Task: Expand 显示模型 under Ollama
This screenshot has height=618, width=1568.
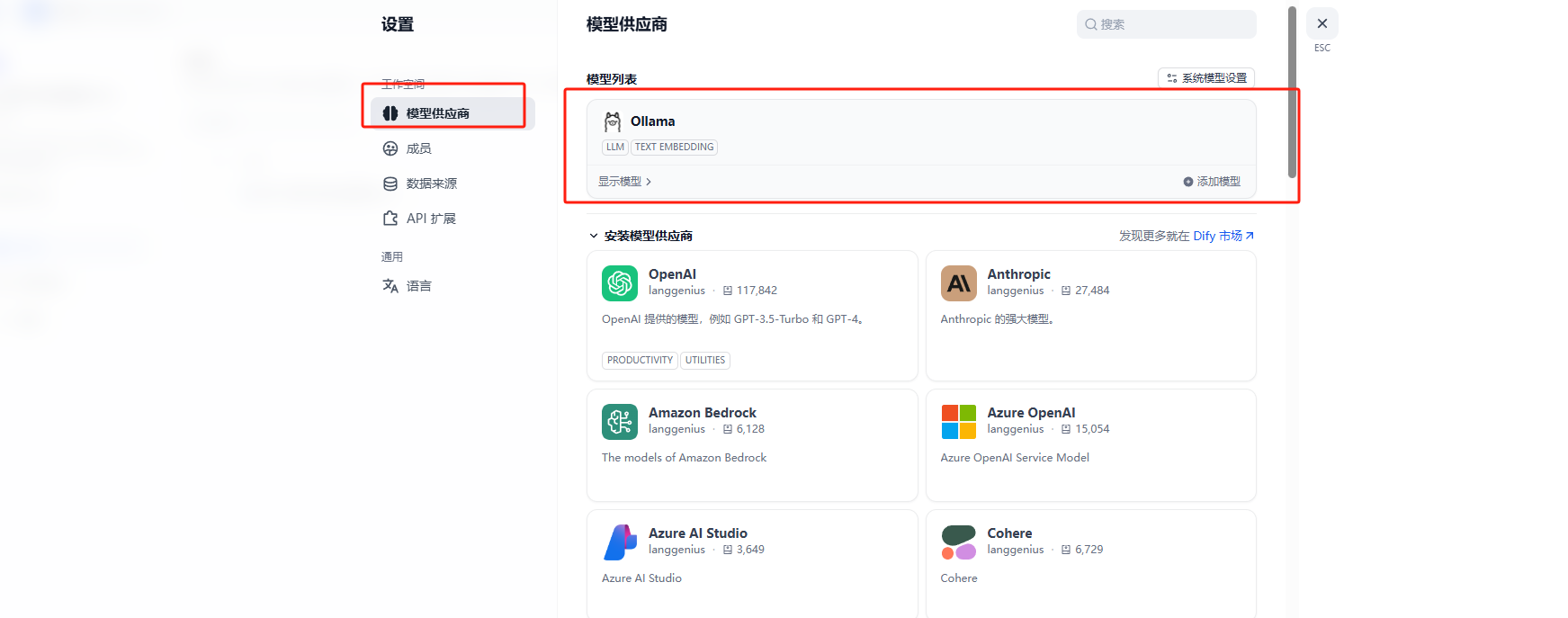Action: click(x=624, y=182)
